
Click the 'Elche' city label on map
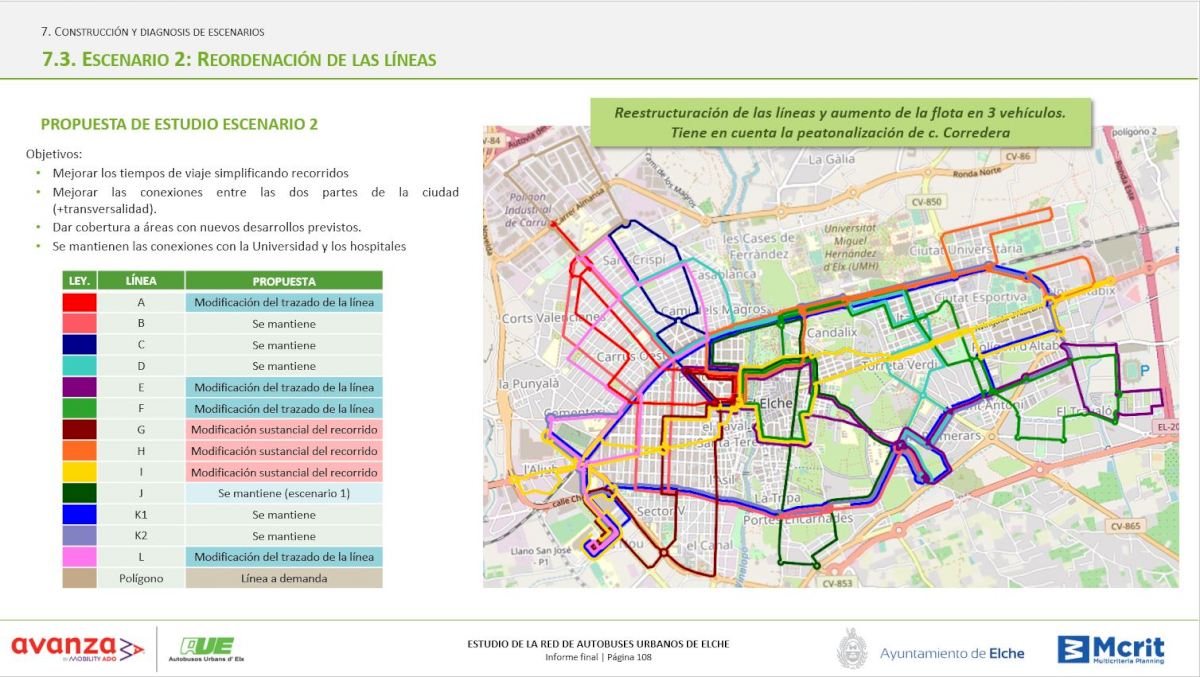click(776, 403)
